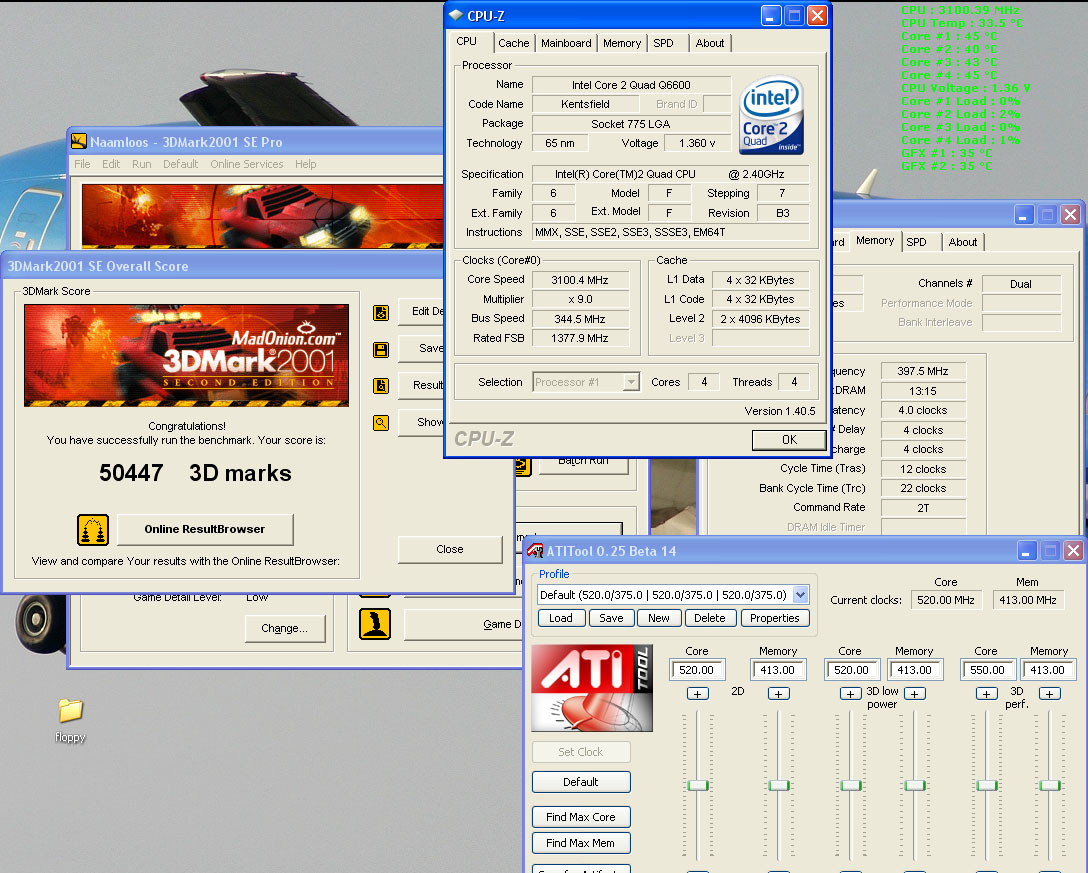Increase the 2D Core clock with plus button
Screen dimensions: 1088x873
tap(697, 694)
